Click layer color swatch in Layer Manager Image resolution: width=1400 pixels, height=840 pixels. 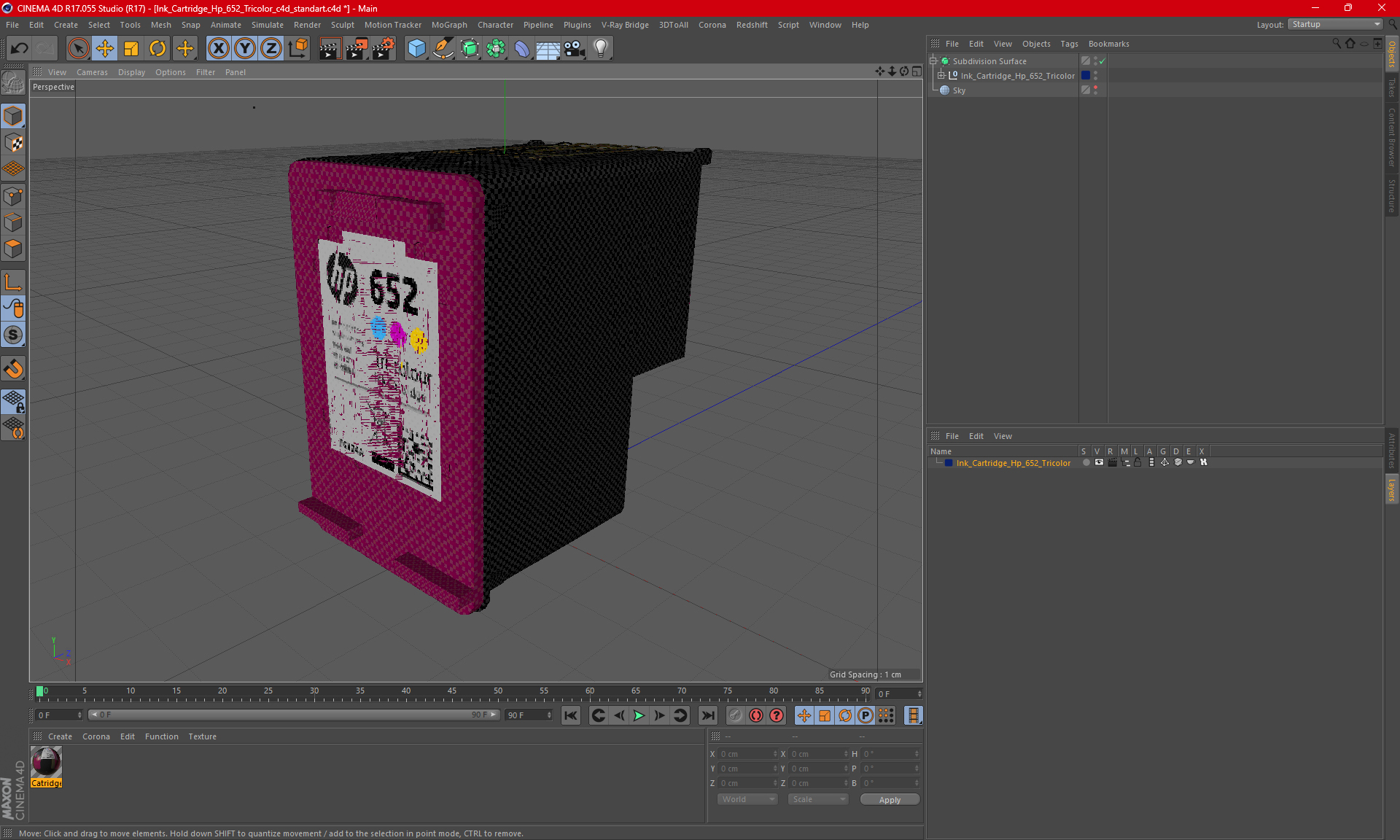[948, 463]
